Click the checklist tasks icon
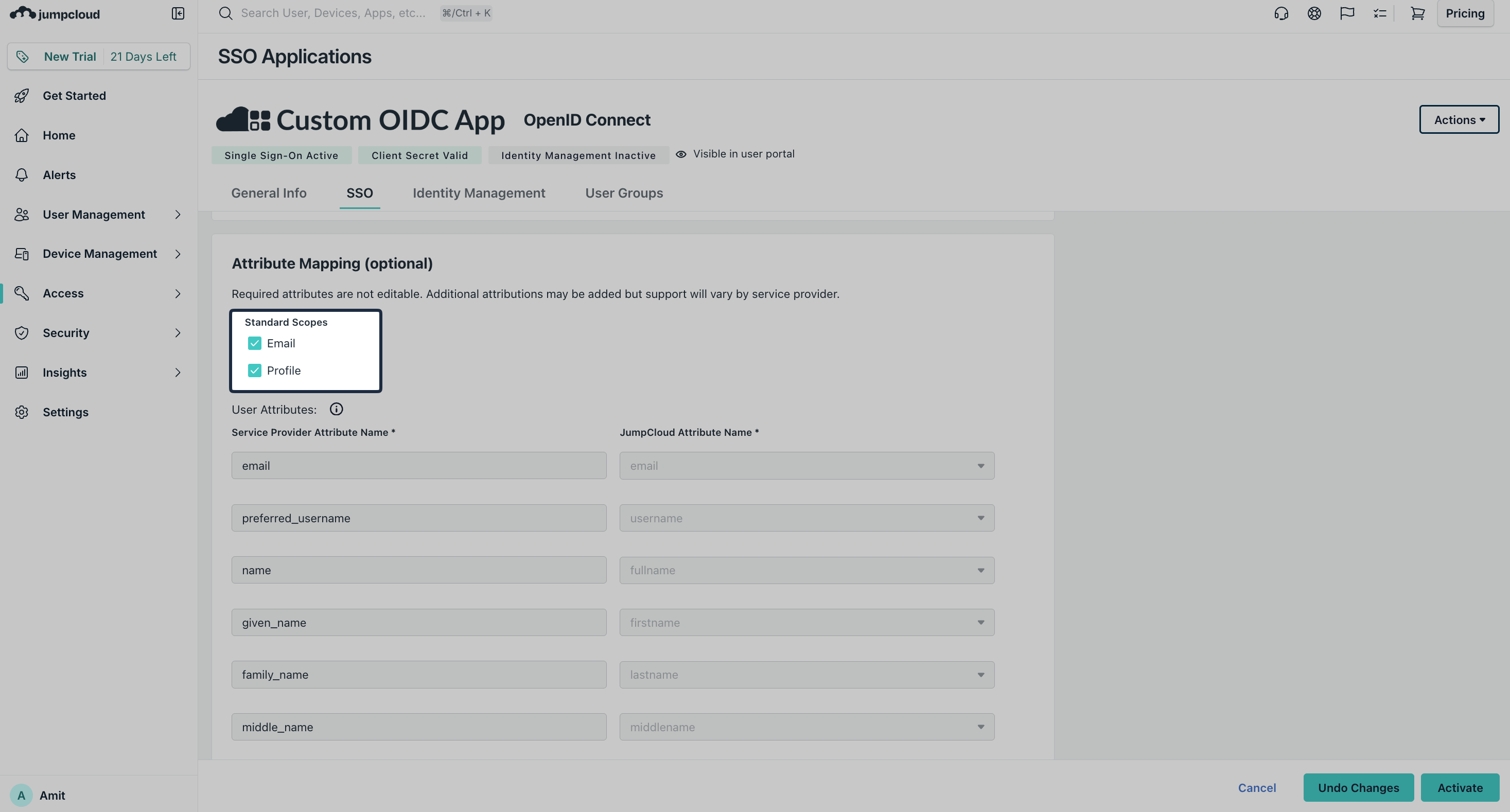 [1379, 13]
